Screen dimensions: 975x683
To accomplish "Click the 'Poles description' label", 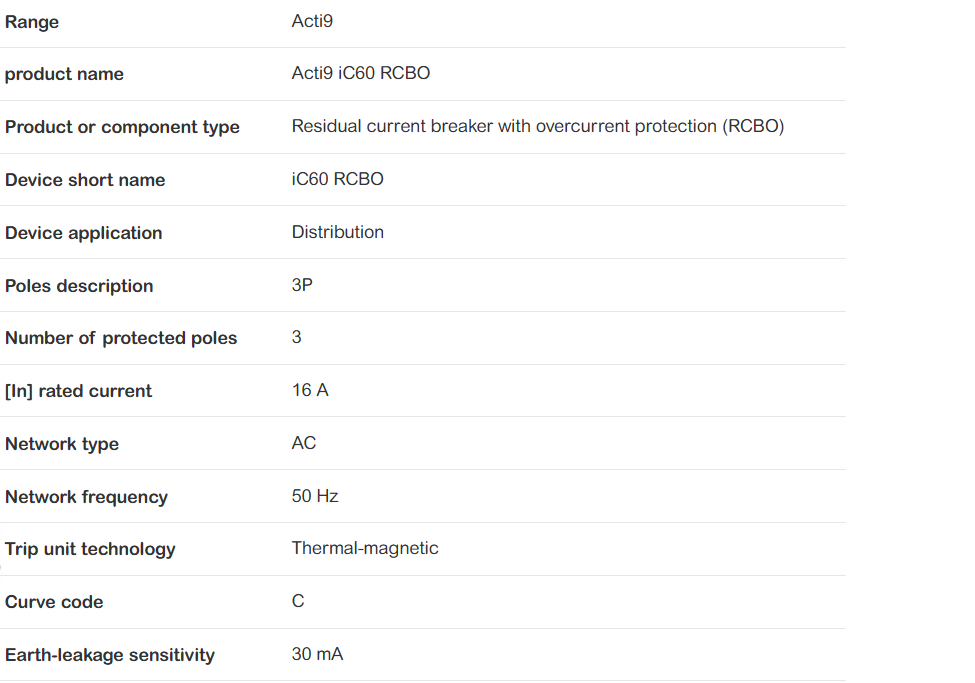I will [x=79, y=287].
